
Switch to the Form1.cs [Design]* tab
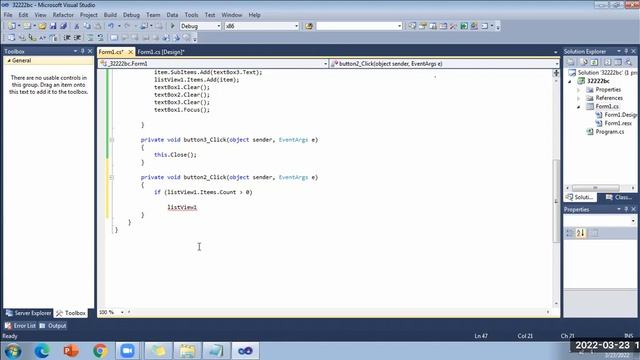[161, 52]
